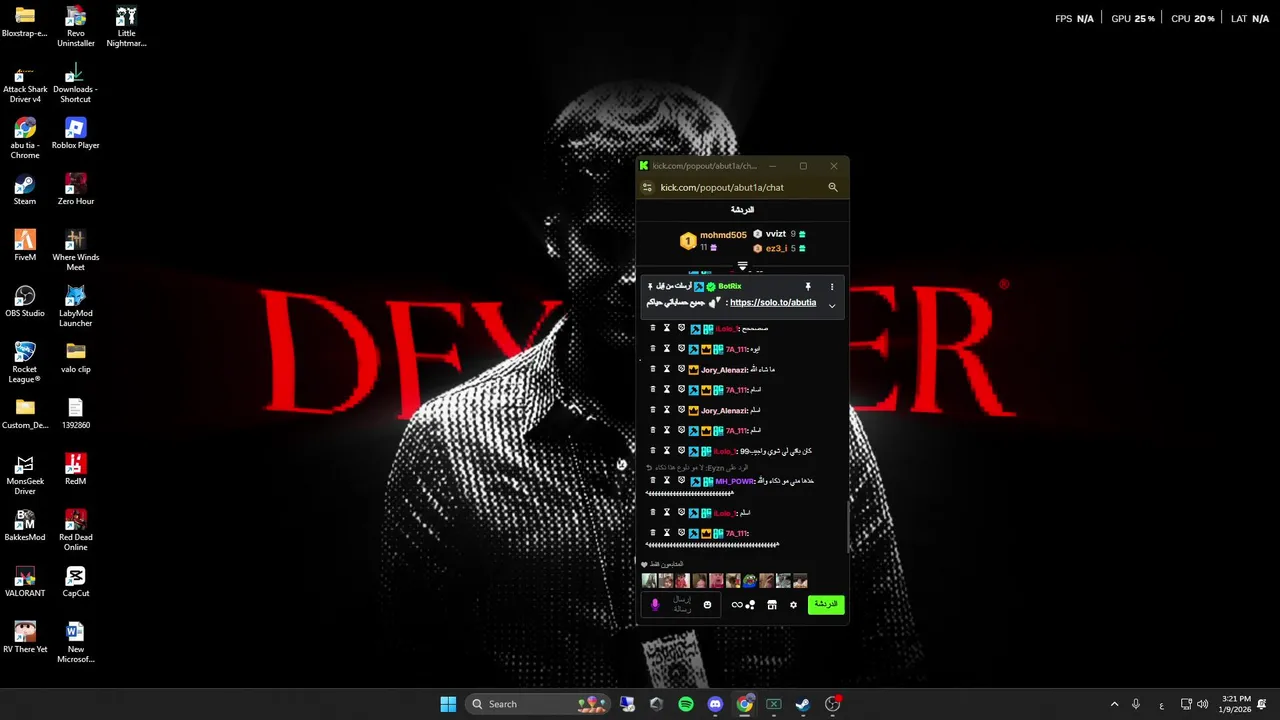
Task: Click the vvizt leaderboard name
Action: [776, 234]
